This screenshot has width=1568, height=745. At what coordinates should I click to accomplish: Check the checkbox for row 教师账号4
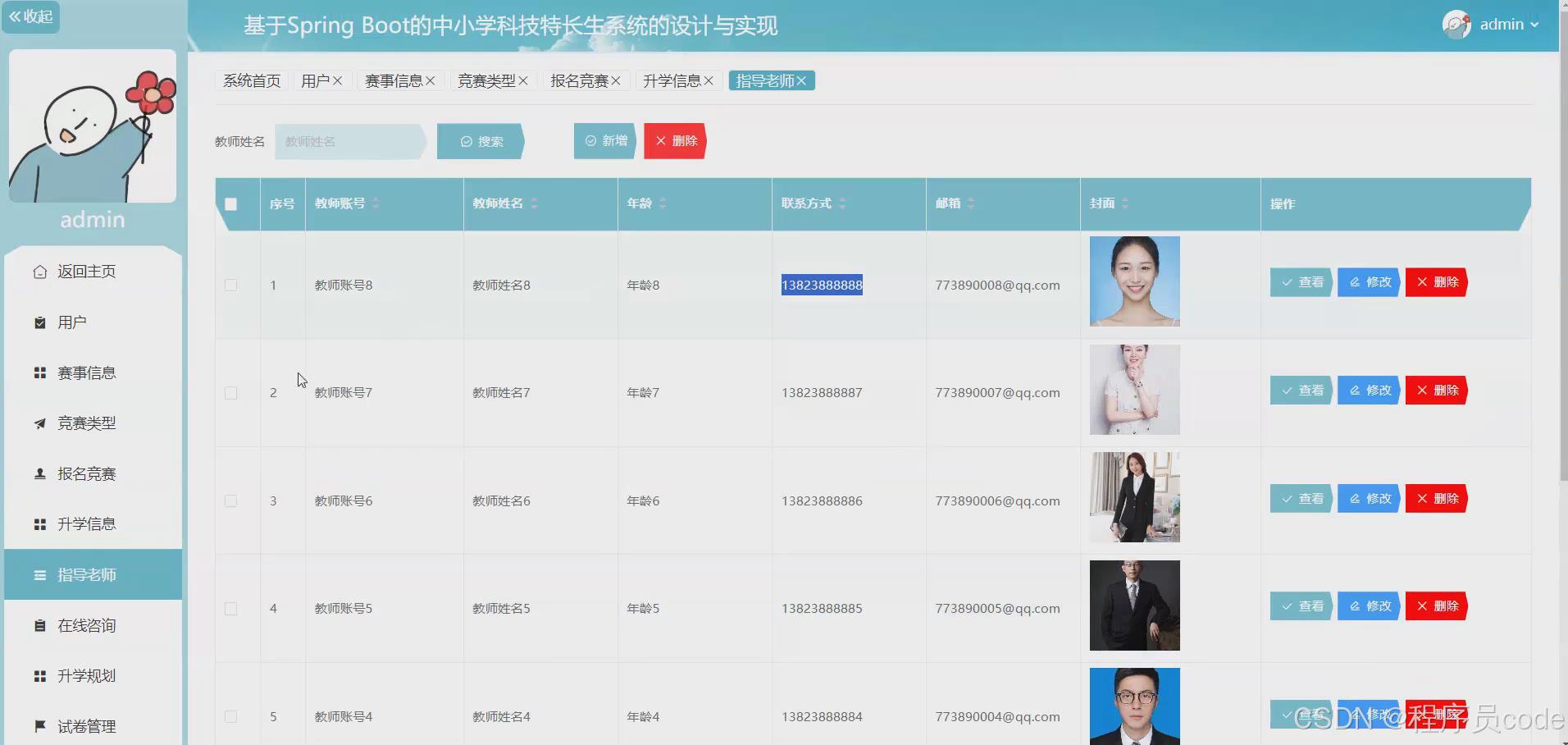tap(231, 716)
